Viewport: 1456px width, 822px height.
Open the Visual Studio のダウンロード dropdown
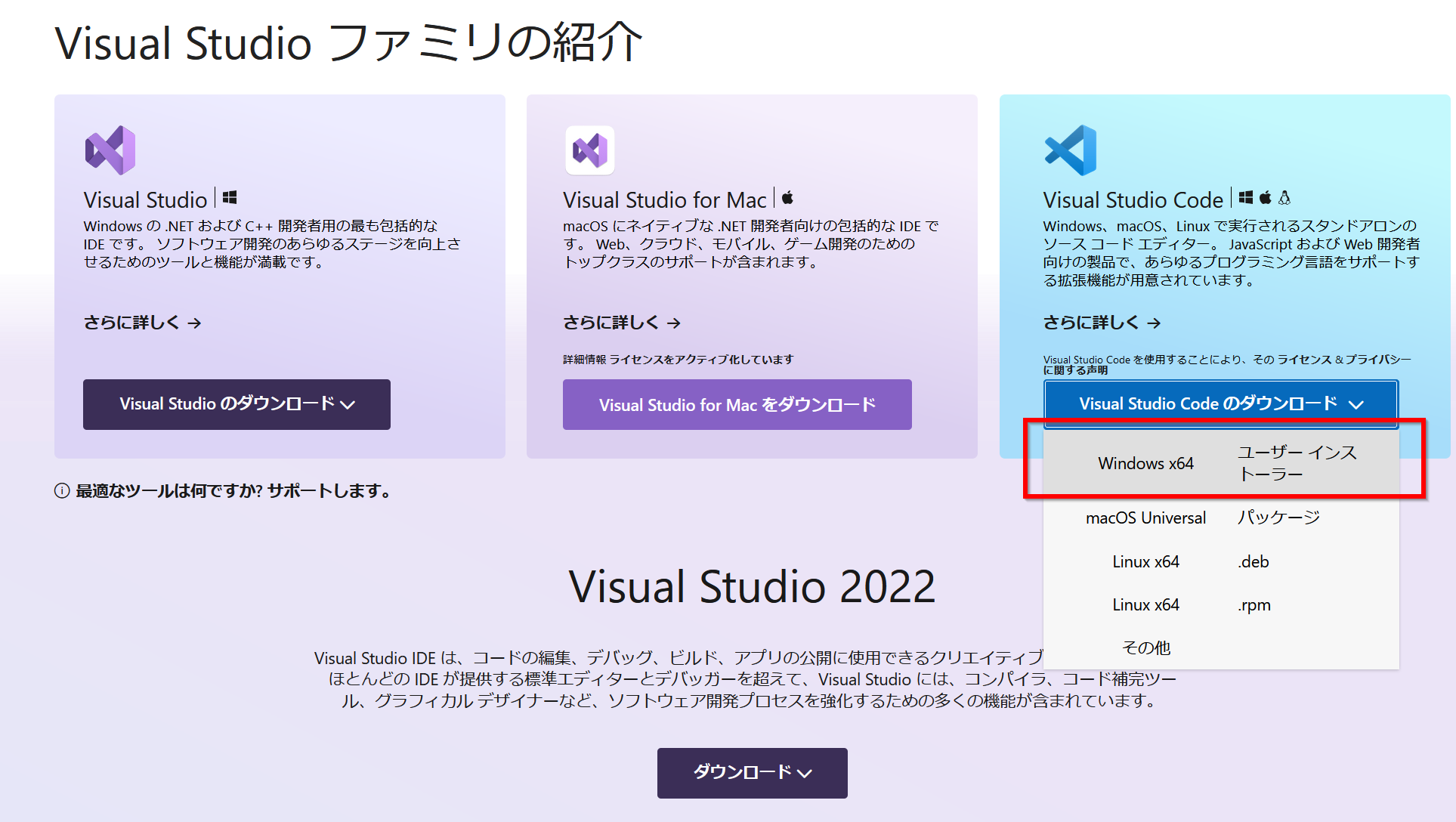tap(236, 404)
